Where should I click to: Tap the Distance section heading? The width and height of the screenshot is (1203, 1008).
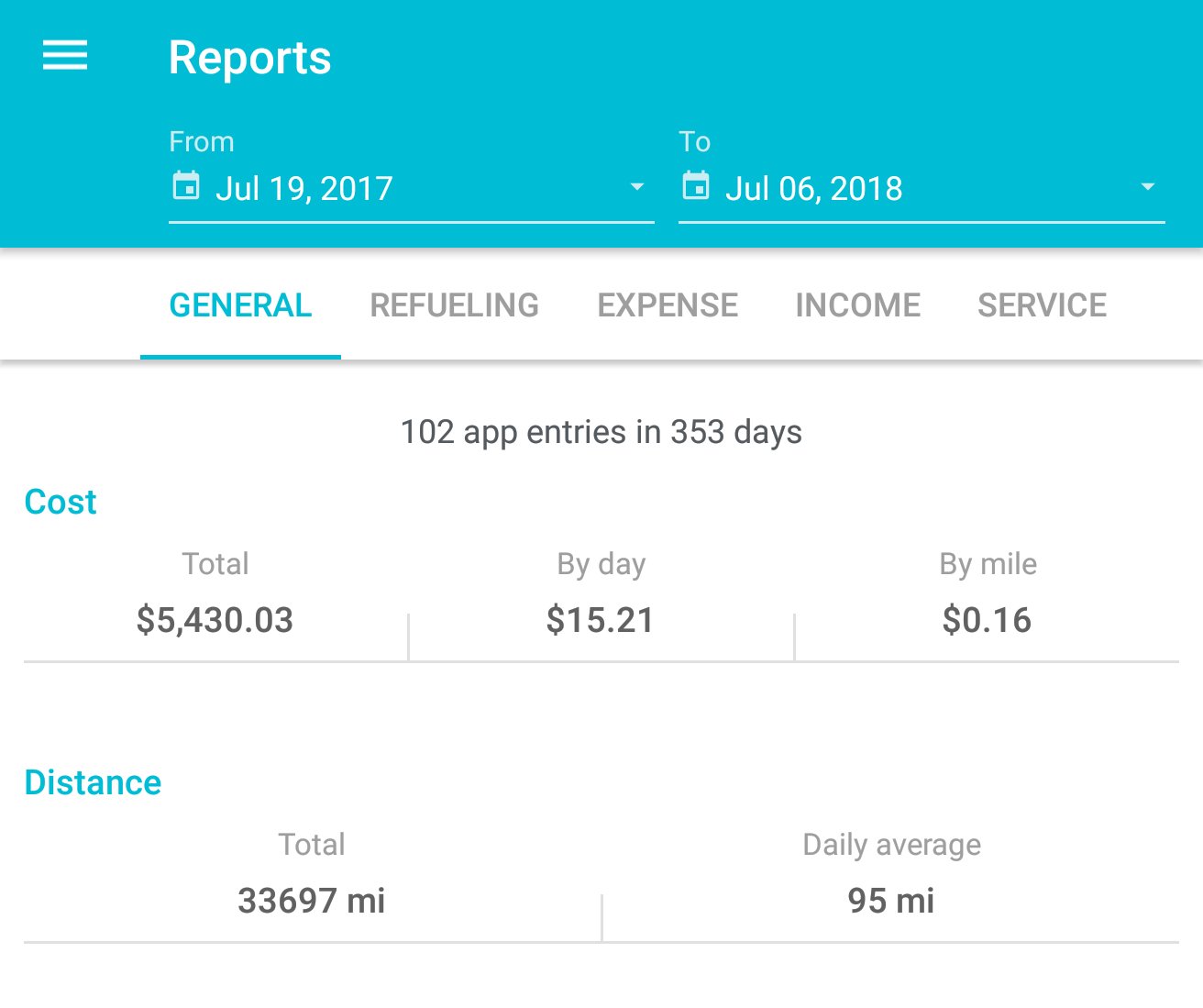click(x=93, y=782)
